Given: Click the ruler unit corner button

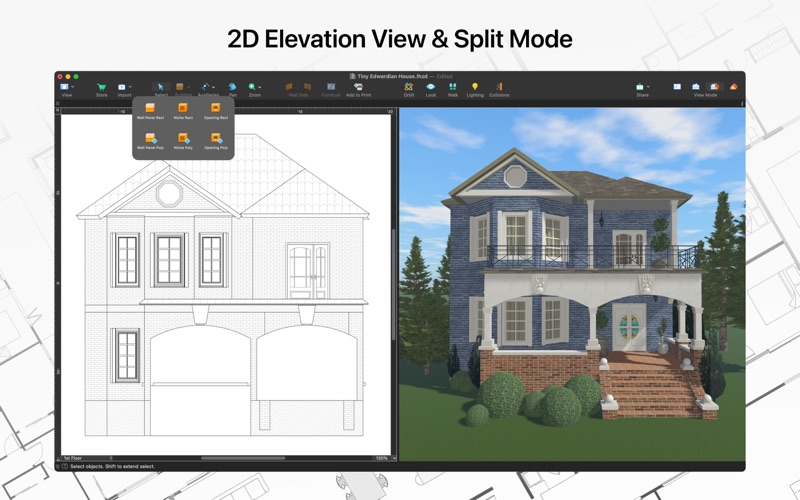Looking at the screenshot, I should click(58, 111).
